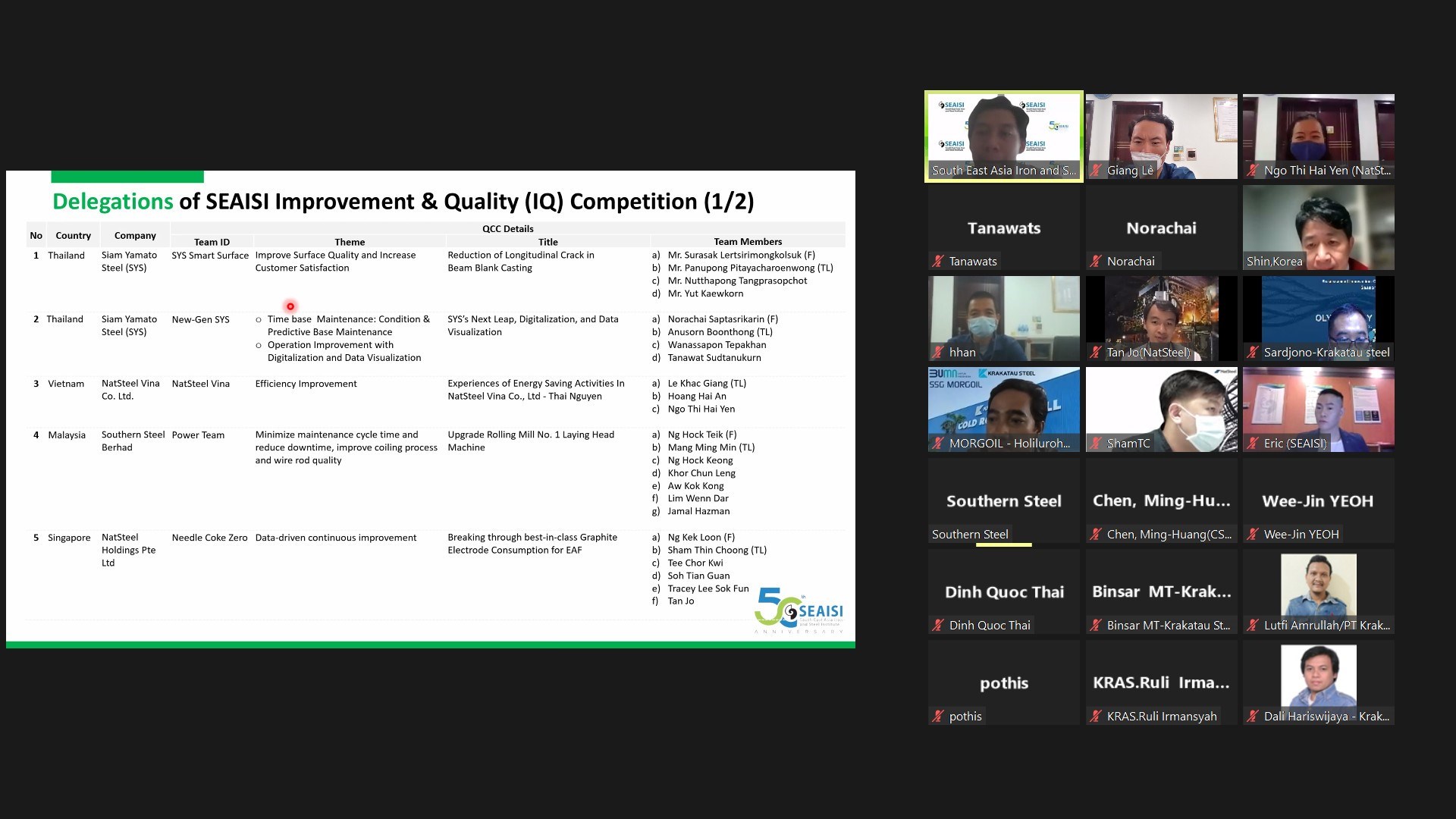The height and width of the screenshot is (819, 1456).
Task: Click team ID 'Power Team'
Action: 198,435
